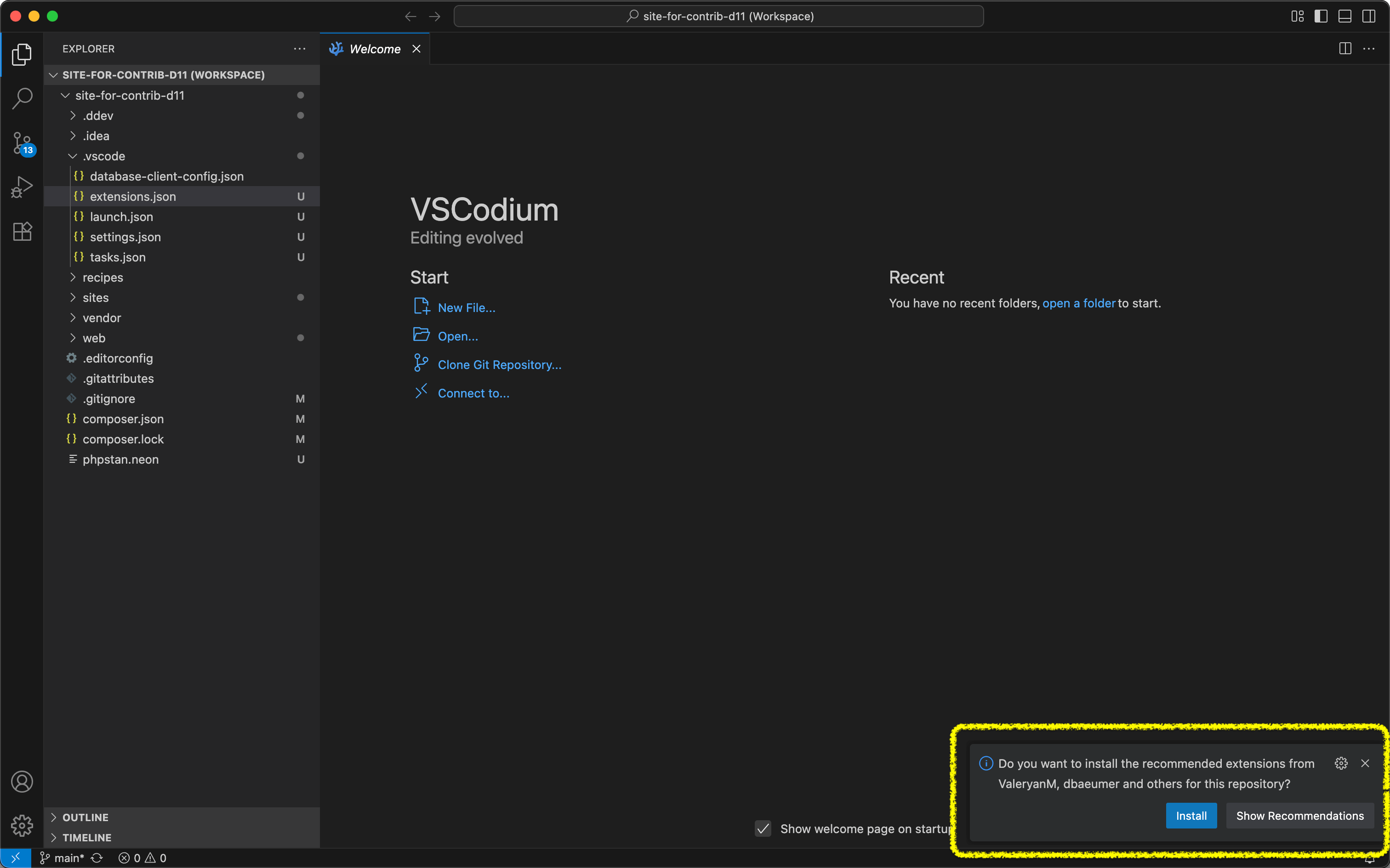Open the Search panel in the activity bar
The width and height of the screenshot is (1390, 868).
point(22,98)
